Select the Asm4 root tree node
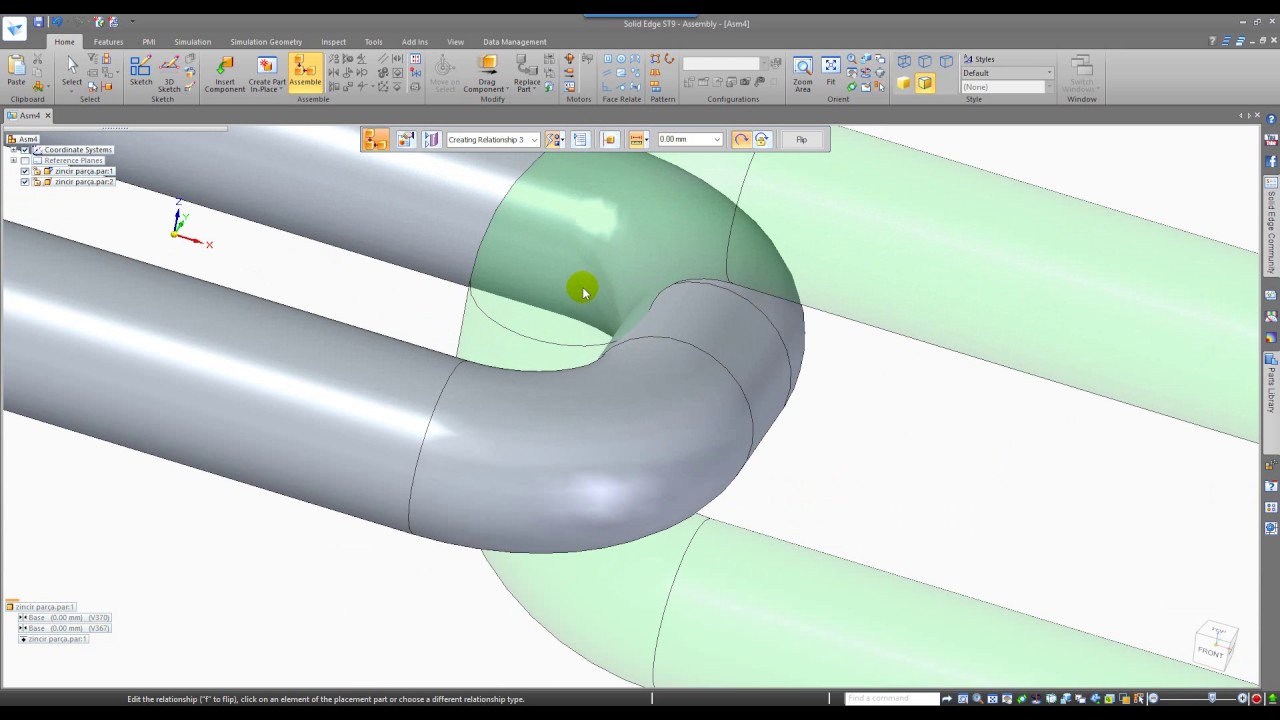 tap(22, 139)
